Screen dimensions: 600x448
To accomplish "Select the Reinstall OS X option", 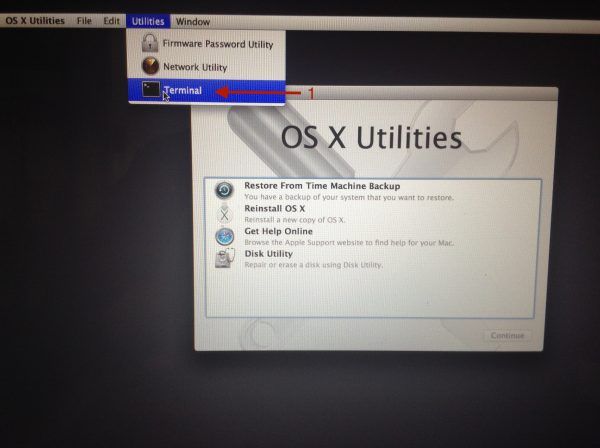I will [275, 208].
